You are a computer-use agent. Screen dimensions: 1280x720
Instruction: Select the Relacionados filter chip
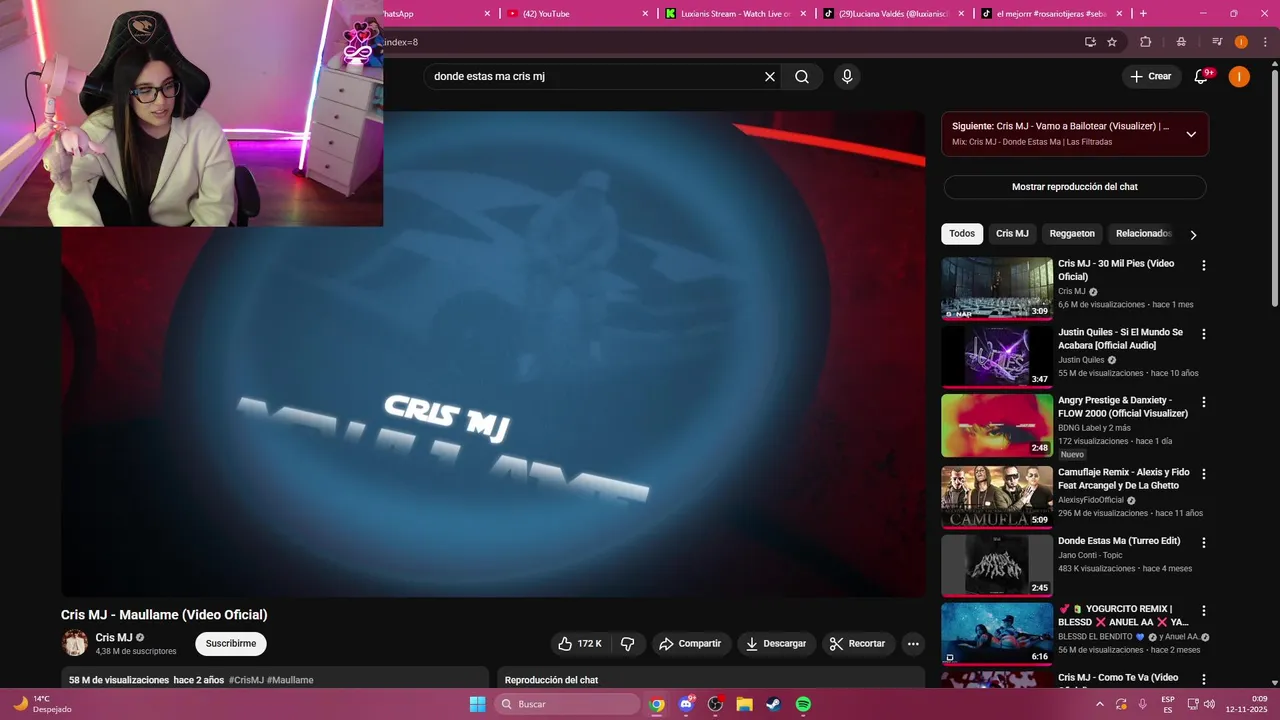click(1143, 234)
